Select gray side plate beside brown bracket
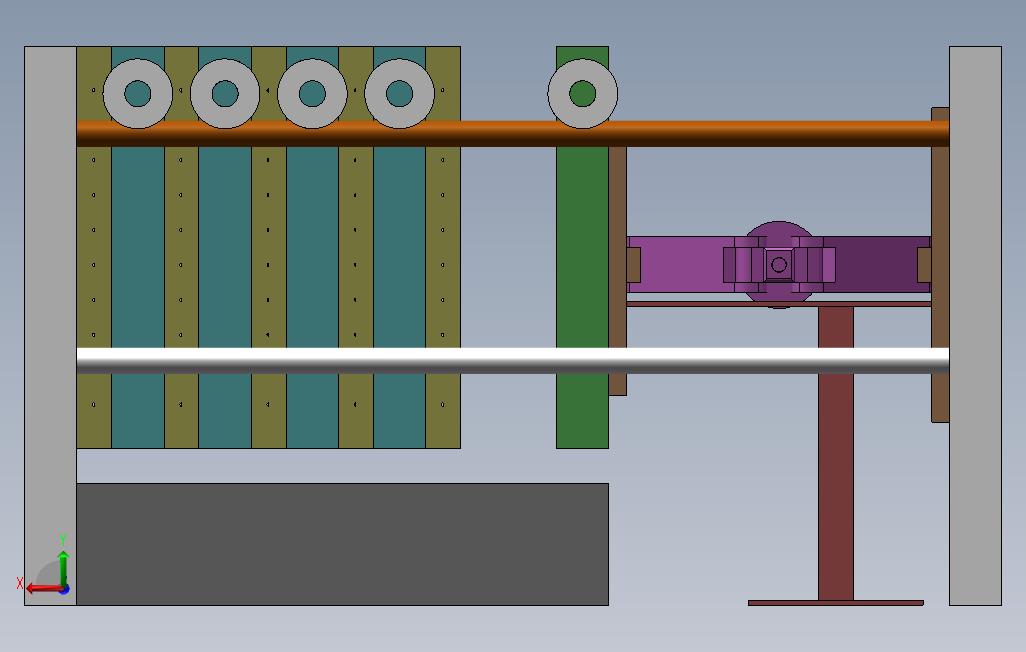 pos(975,325)
